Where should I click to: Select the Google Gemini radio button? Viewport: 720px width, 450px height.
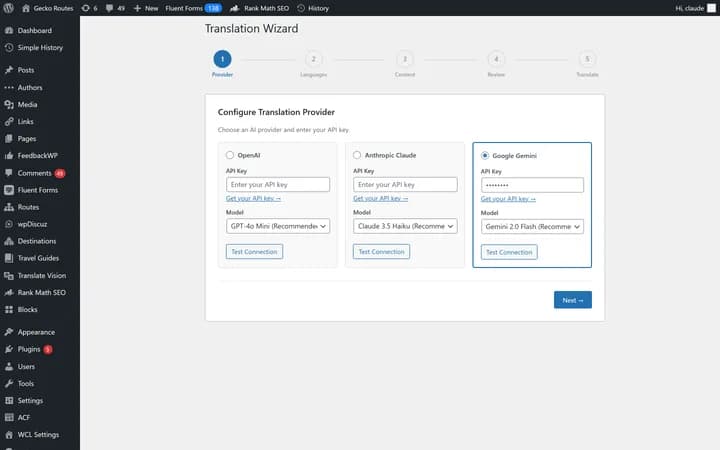484,156
